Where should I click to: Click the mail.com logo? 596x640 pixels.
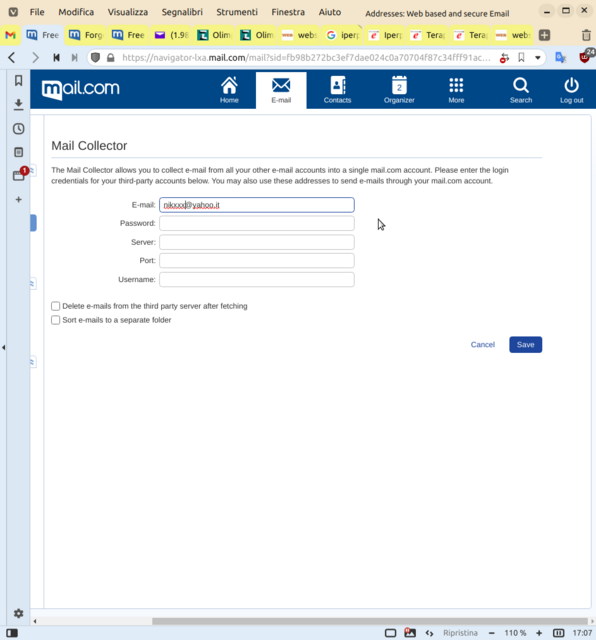point(80,89)
